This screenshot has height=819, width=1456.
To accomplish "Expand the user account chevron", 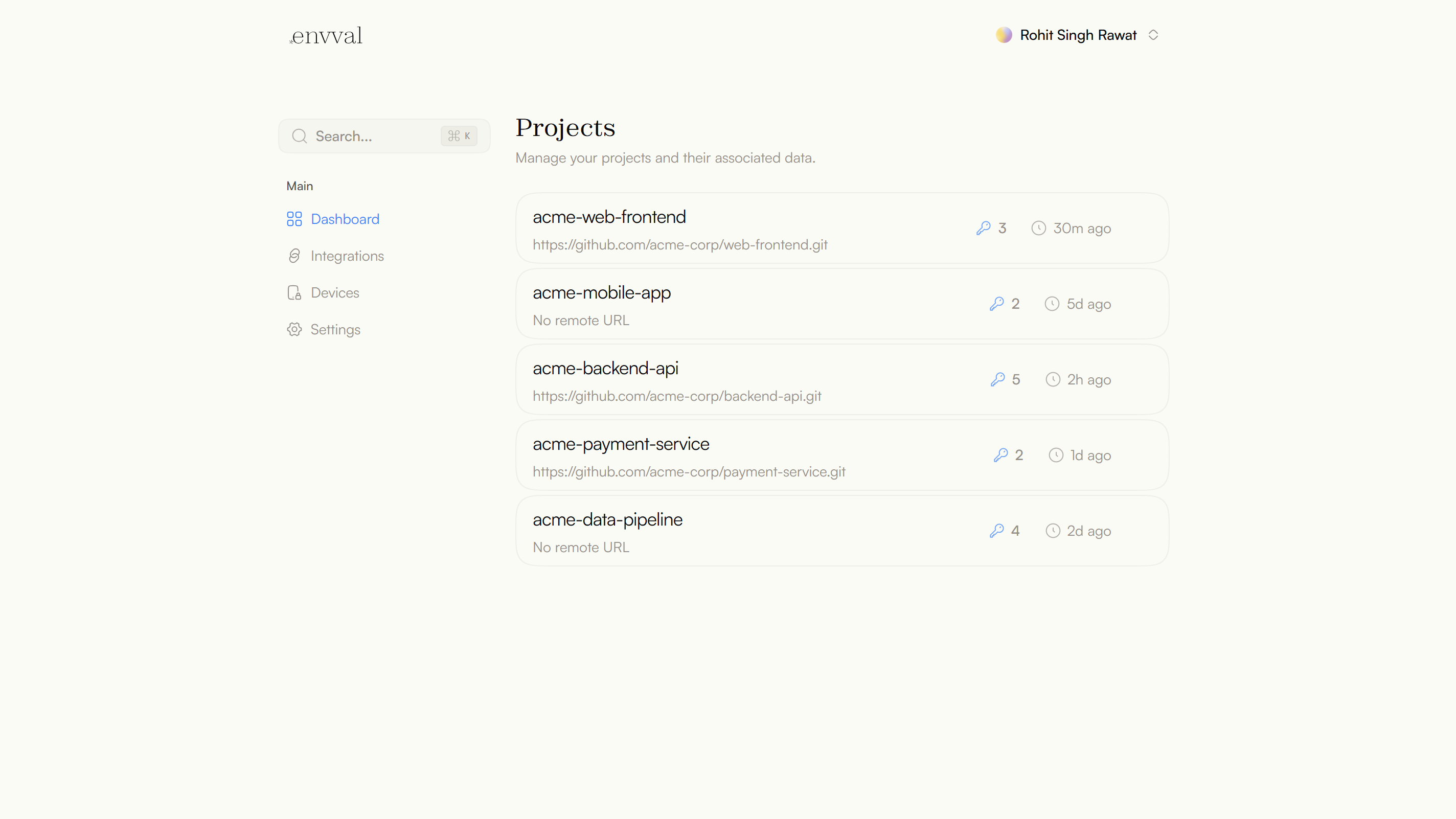I will pyautogui.click(x=1154, y=34).
